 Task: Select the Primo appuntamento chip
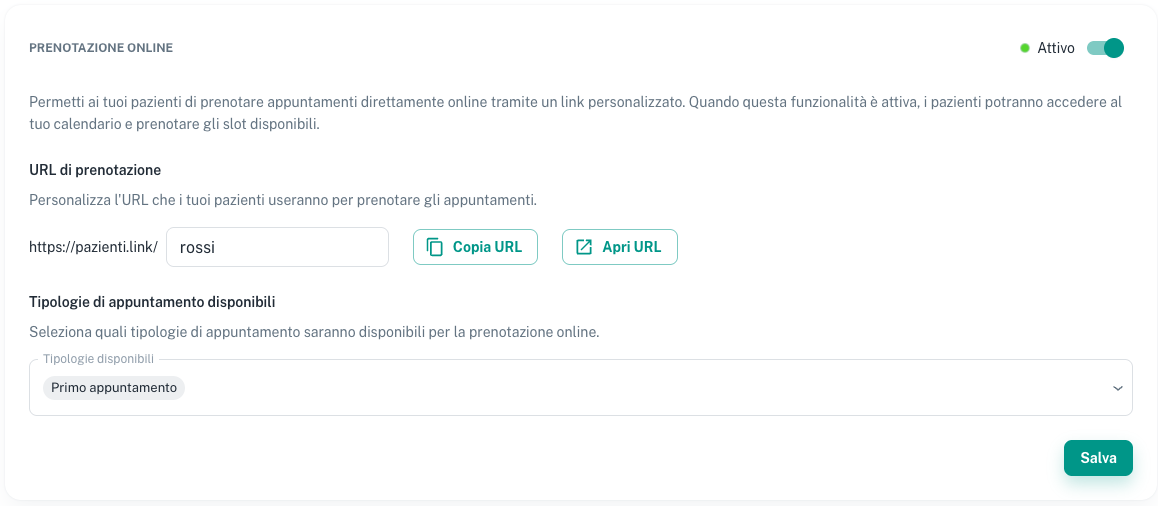pos(114,388)
